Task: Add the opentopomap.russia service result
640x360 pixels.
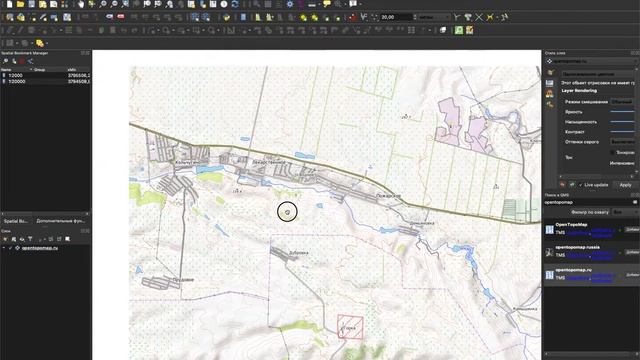Action: point(632,252)
